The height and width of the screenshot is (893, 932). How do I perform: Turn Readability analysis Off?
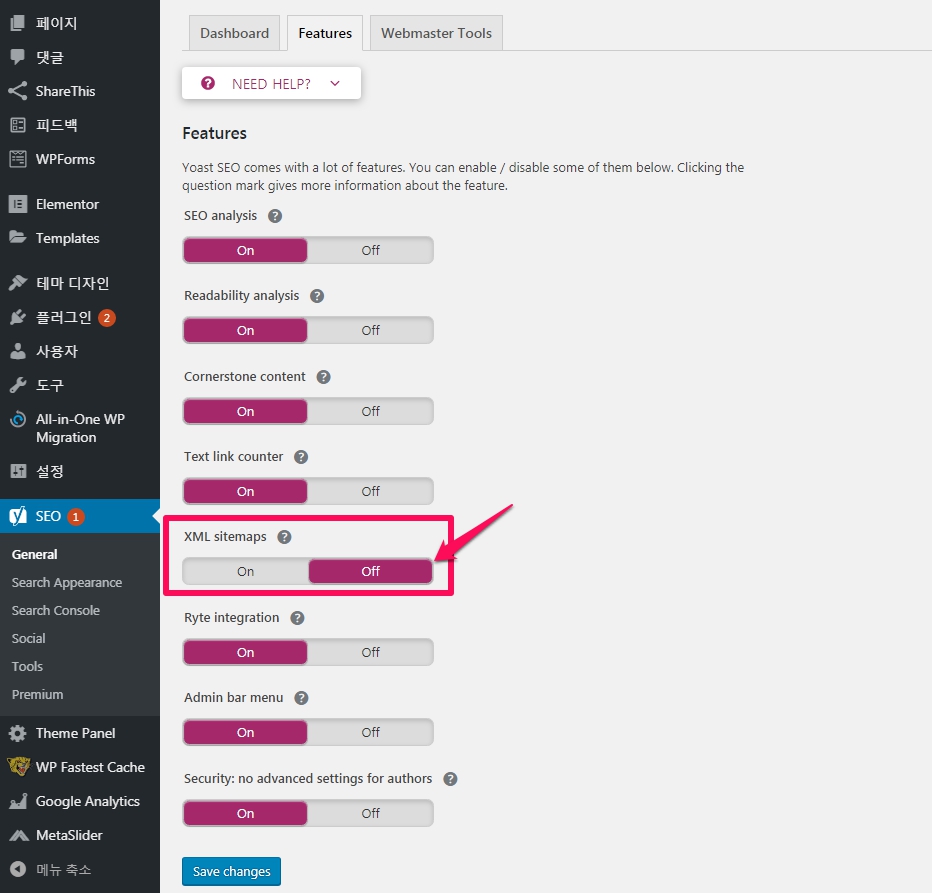point(370,331)
